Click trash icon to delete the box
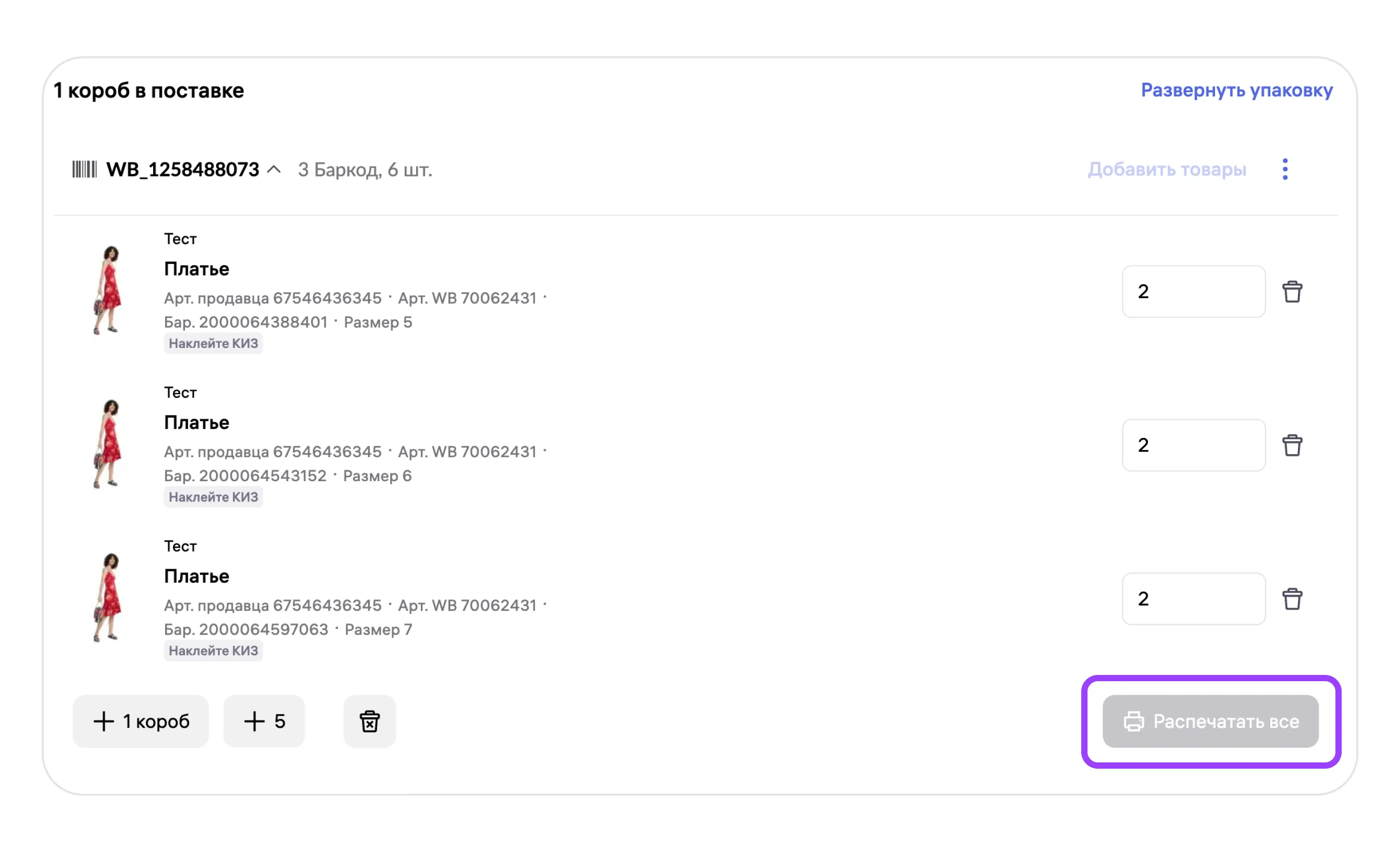The height and width of the screenshot is (852, 1400). (369, 721)
